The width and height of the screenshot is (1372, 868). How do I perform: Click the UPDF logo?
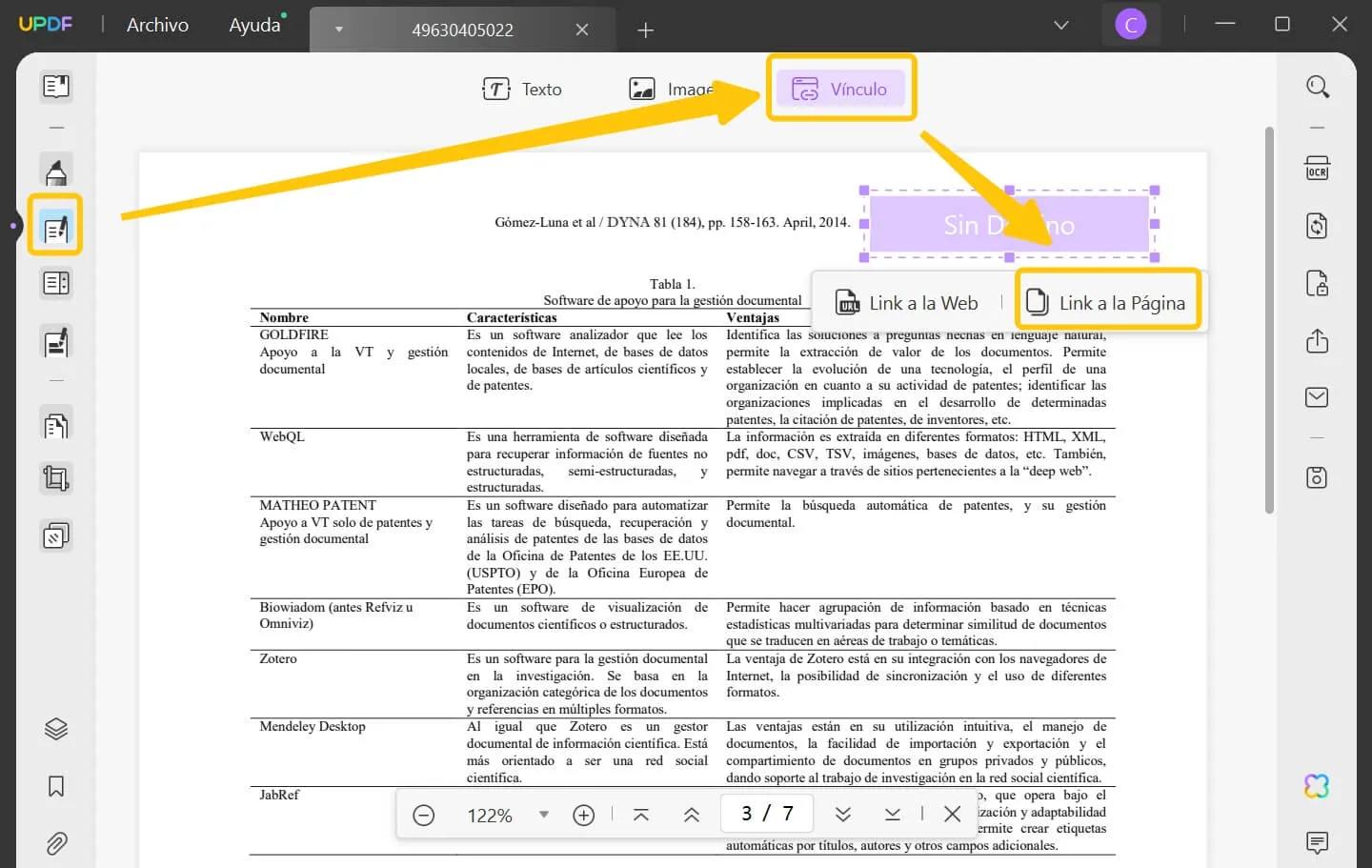(46, 24)
